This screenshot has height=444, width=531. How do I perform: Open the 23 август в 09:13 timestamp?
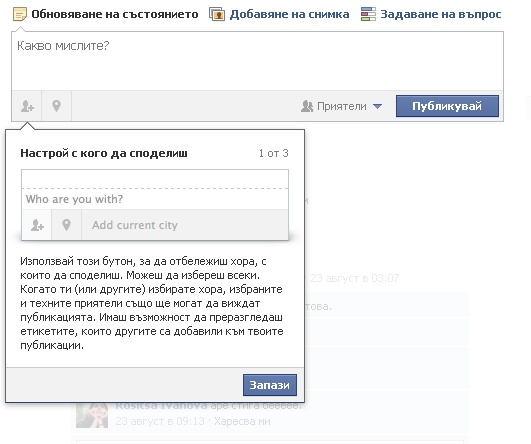point(160,421)
